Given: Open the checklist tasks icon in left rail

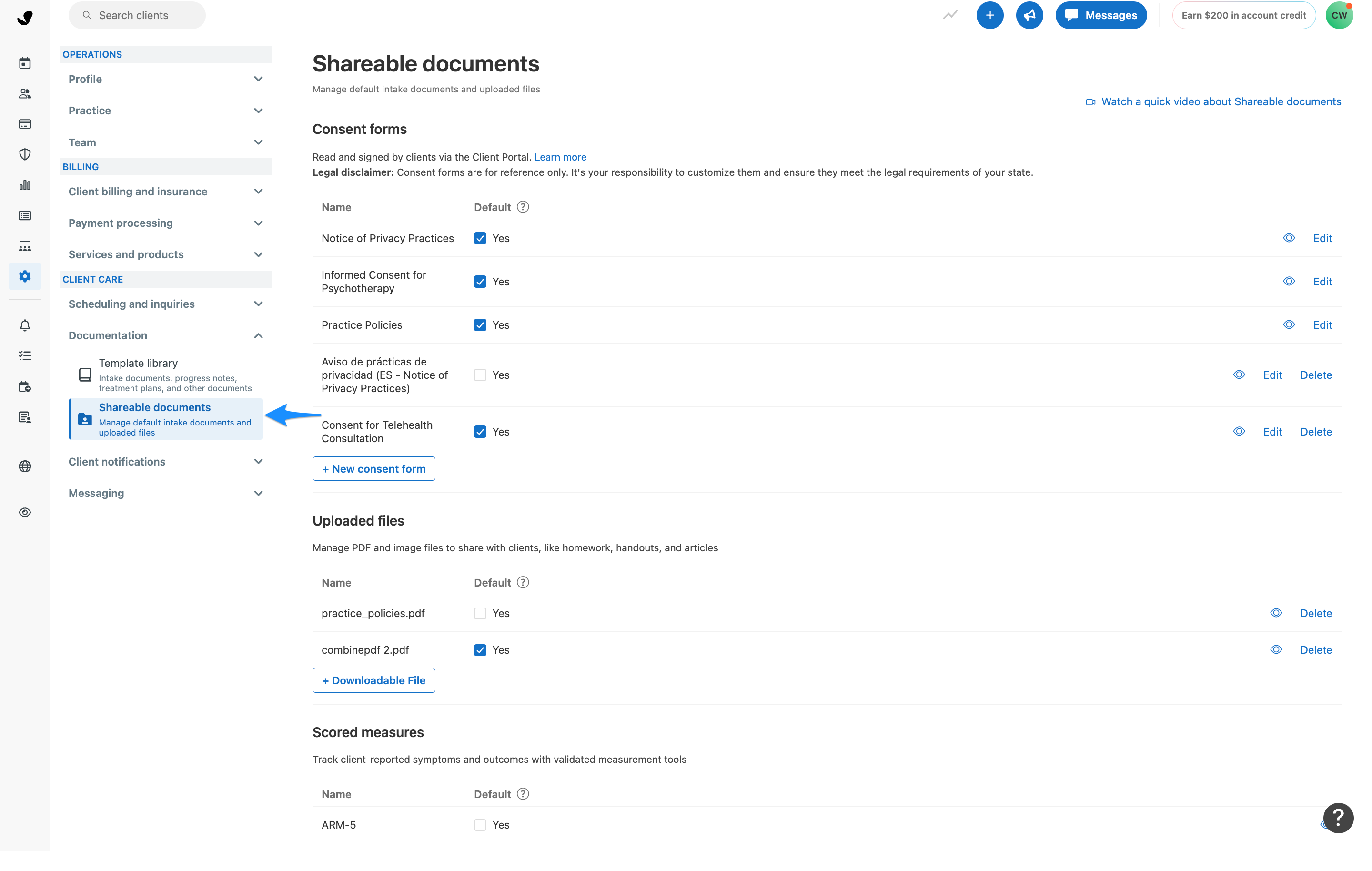Looking at the screenshot, I should click(x=24, y=356).
